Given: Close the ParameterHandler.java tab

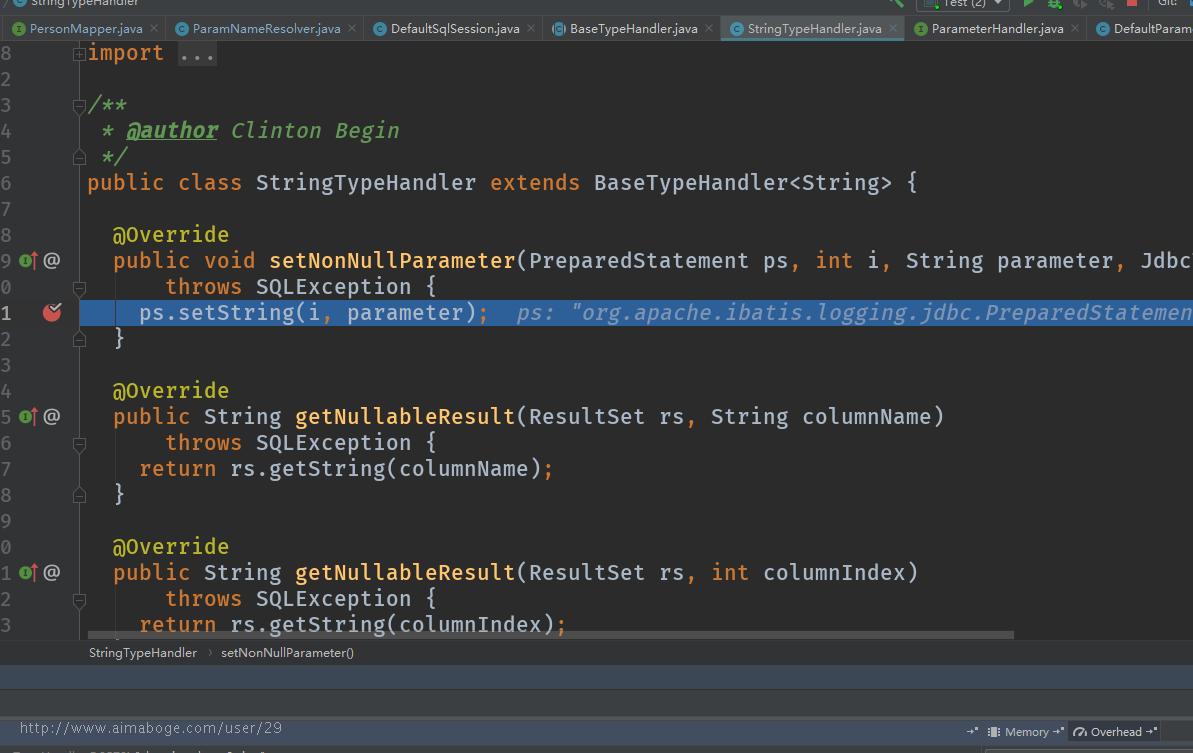Looking at the screenshot, I should 1074,28.
